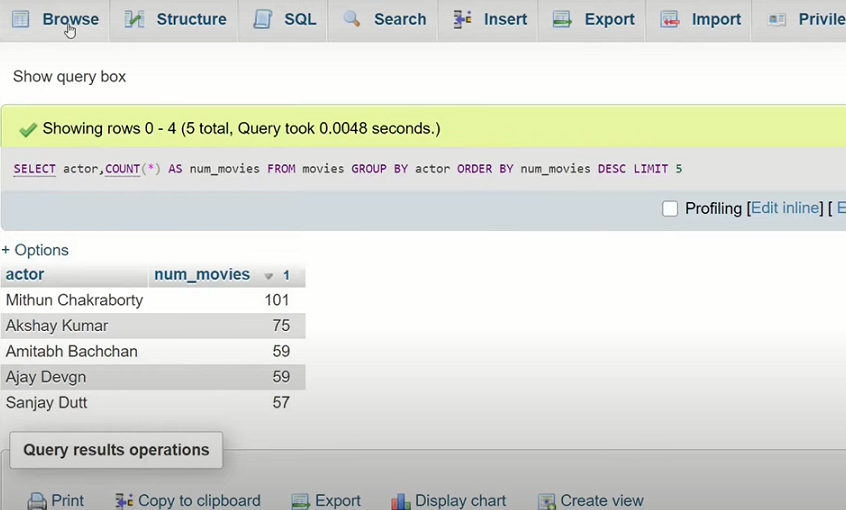Image resolution: width=846 pixels, height=510 pixels.
Task: Click Copy to clipboard link
Action: pyautogui.click(x=199, y=501)
